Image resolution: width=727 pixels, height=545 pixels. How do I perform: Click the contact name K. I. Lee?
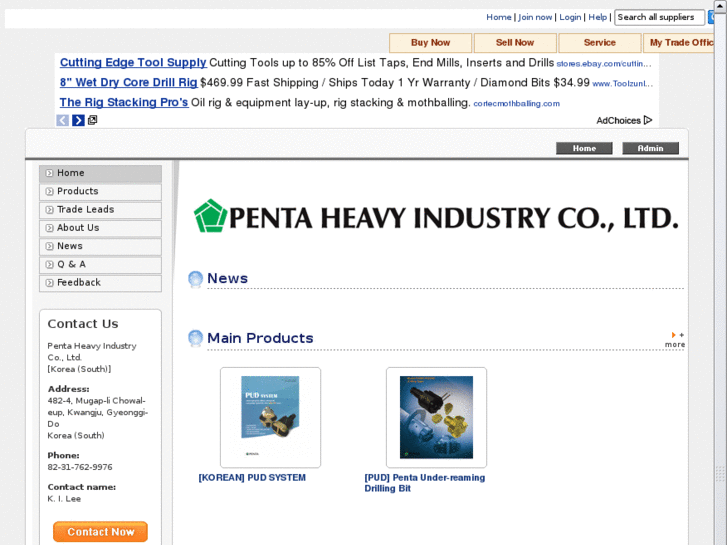[x=64, y=499]
